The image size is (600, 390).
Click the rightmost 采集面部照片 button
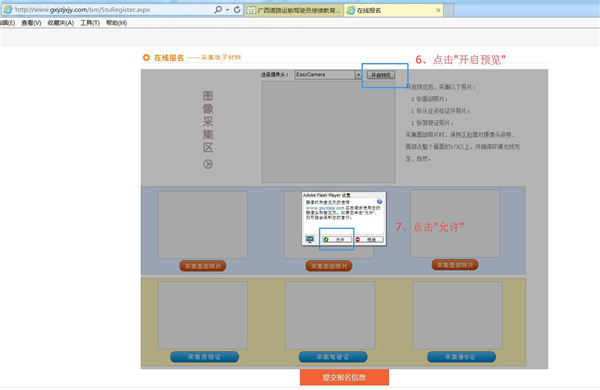click(x=455, y=265)
